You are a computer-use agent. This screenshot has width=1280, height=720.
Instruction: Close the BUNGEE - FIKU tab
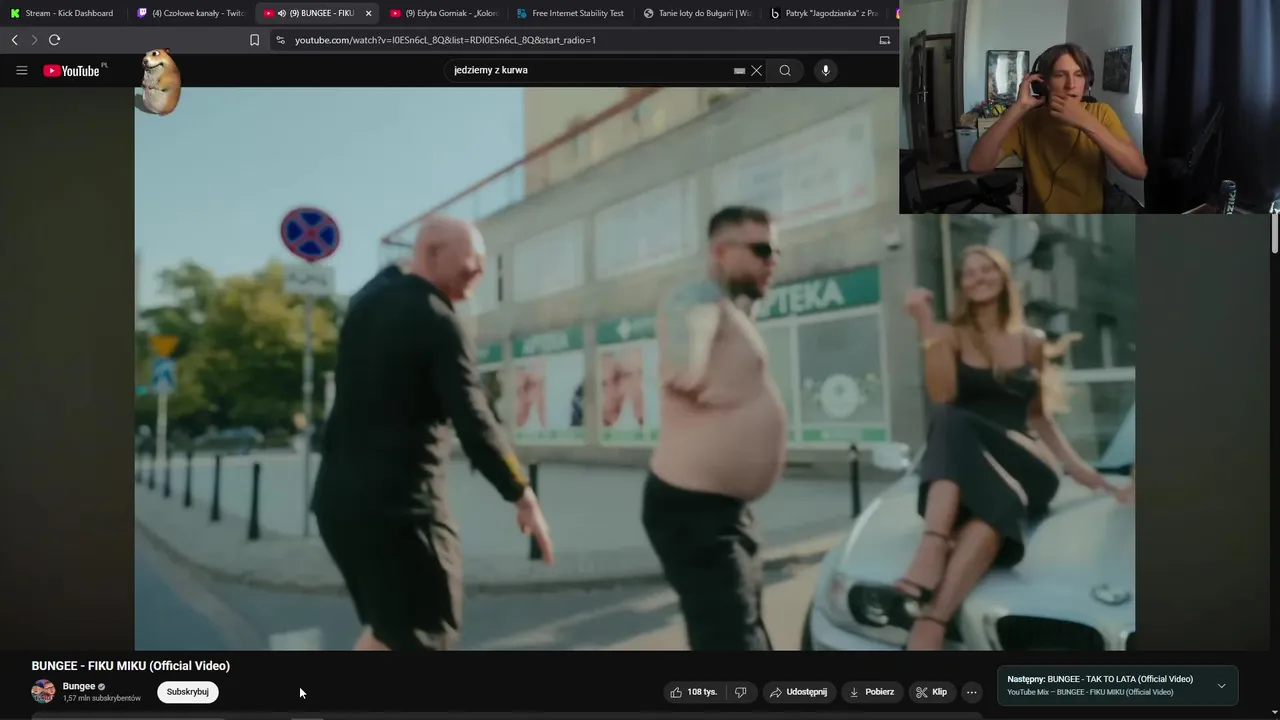tap(368, 13)
